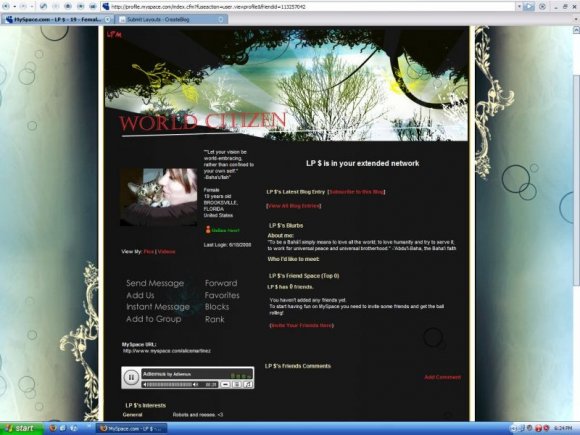Viewport: 580px width, 435px height.
Task: Click the MySpace URL text
Action: [167, 351]
